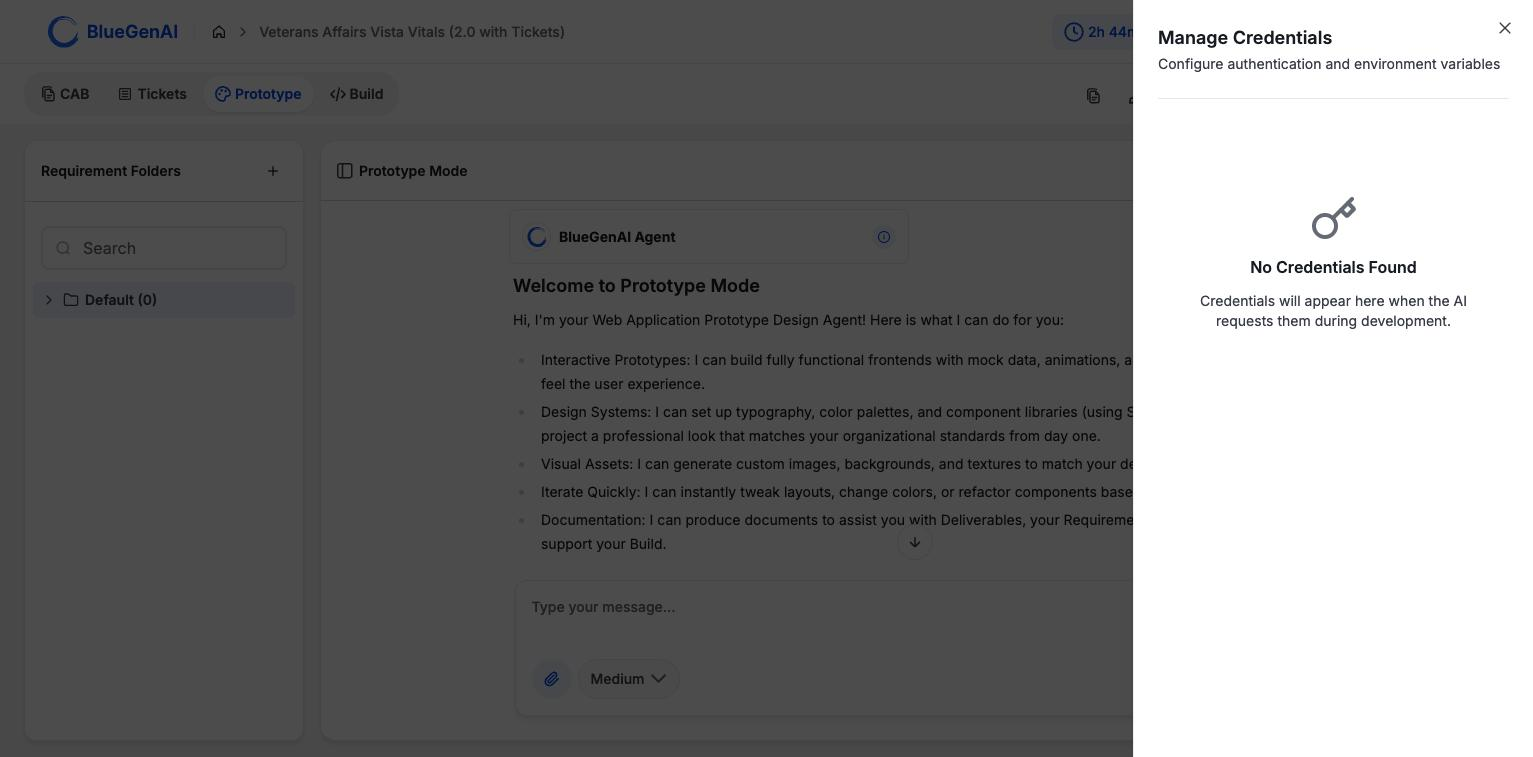The width and height of the screenshot is (1533, 757).
Task: Open the Medium level dropdown
Action: [x=628, y=679]
